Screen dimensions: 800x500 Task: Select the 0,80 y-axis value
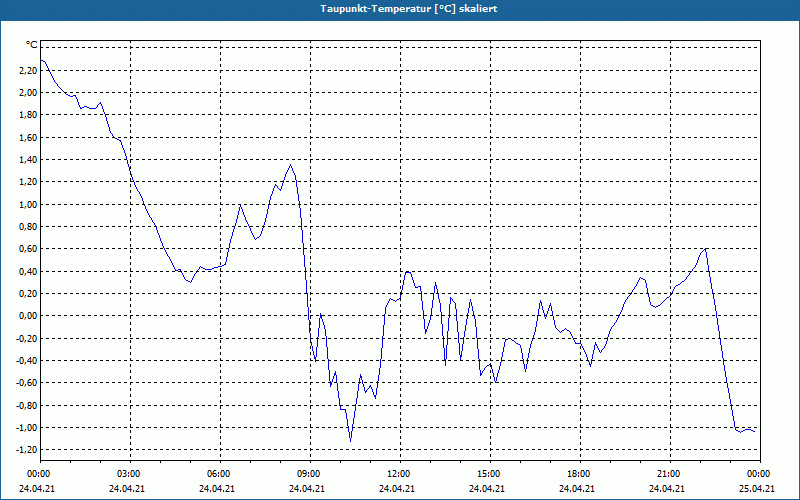pyautogui.click(x=28, y=227)
